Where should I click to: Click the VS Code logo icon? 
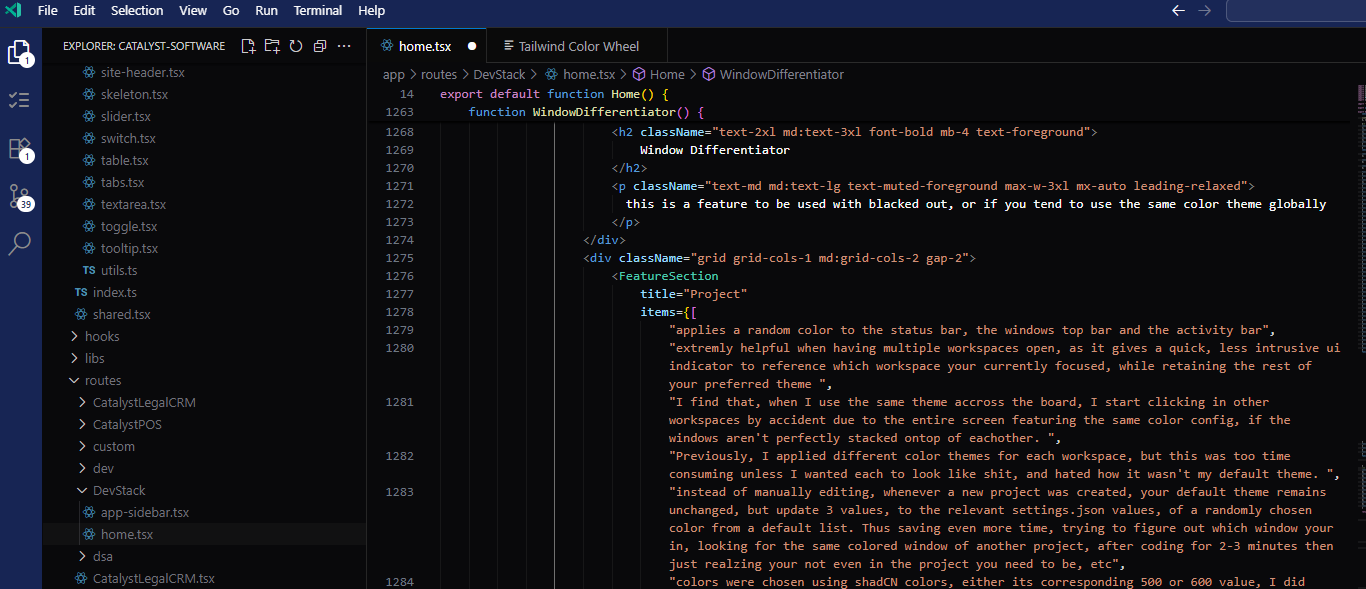13,10
